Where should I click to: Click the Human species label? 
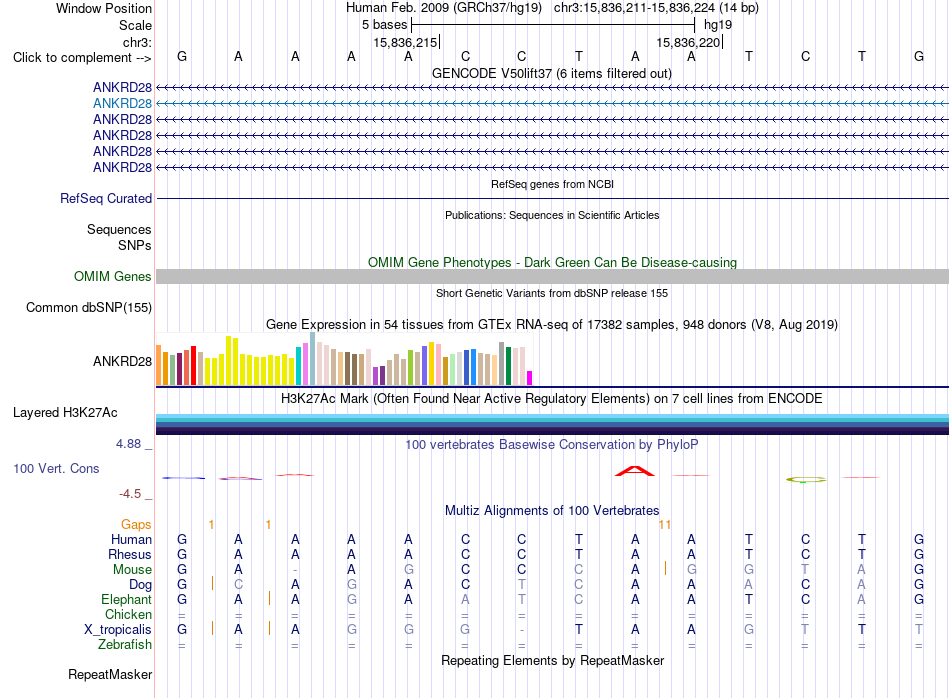click(131, 540)
